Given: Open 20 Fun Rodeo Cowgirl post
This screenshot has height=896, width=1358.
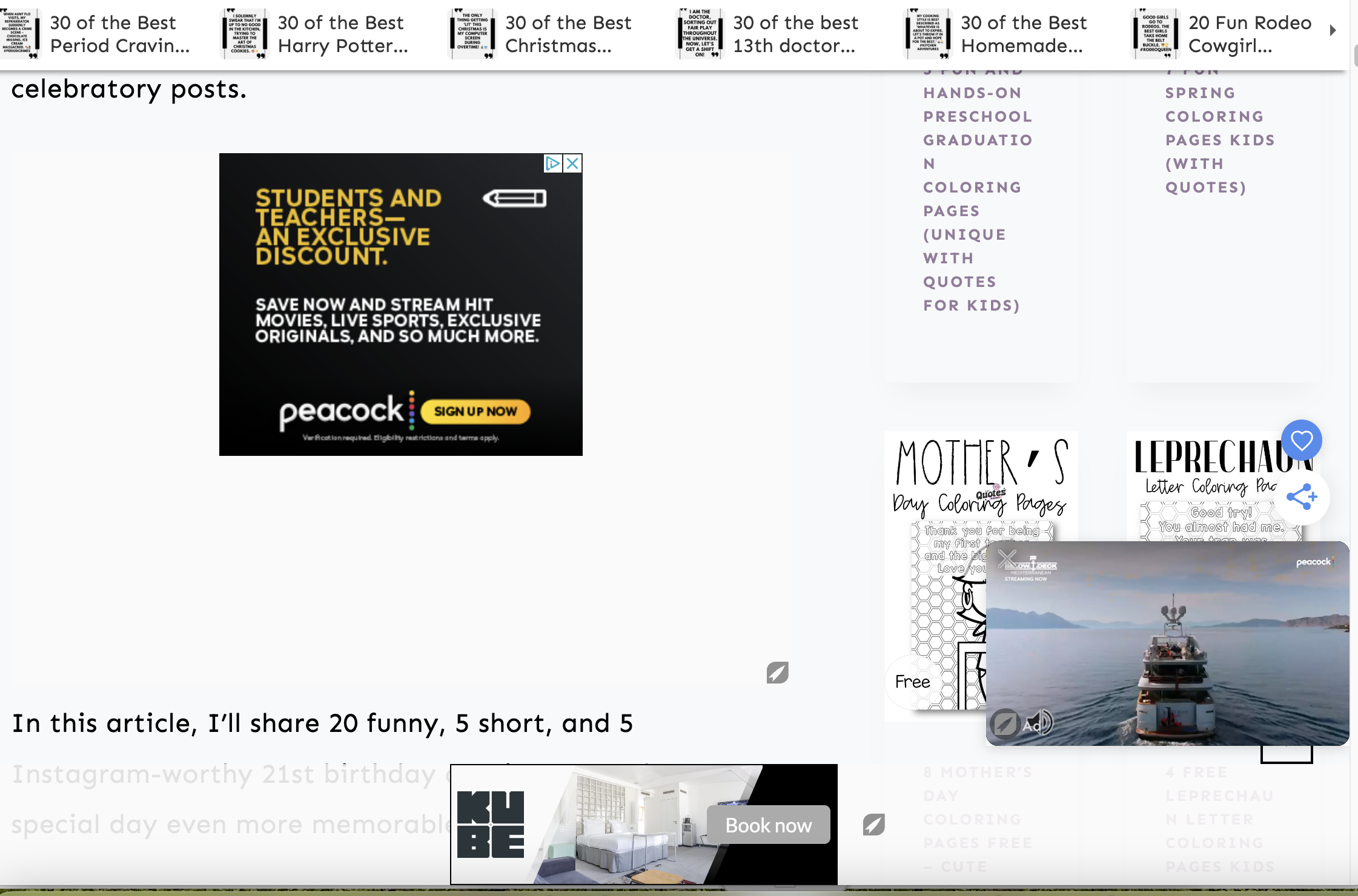Looking at the screenshot, I should [x=1249, y=34].
